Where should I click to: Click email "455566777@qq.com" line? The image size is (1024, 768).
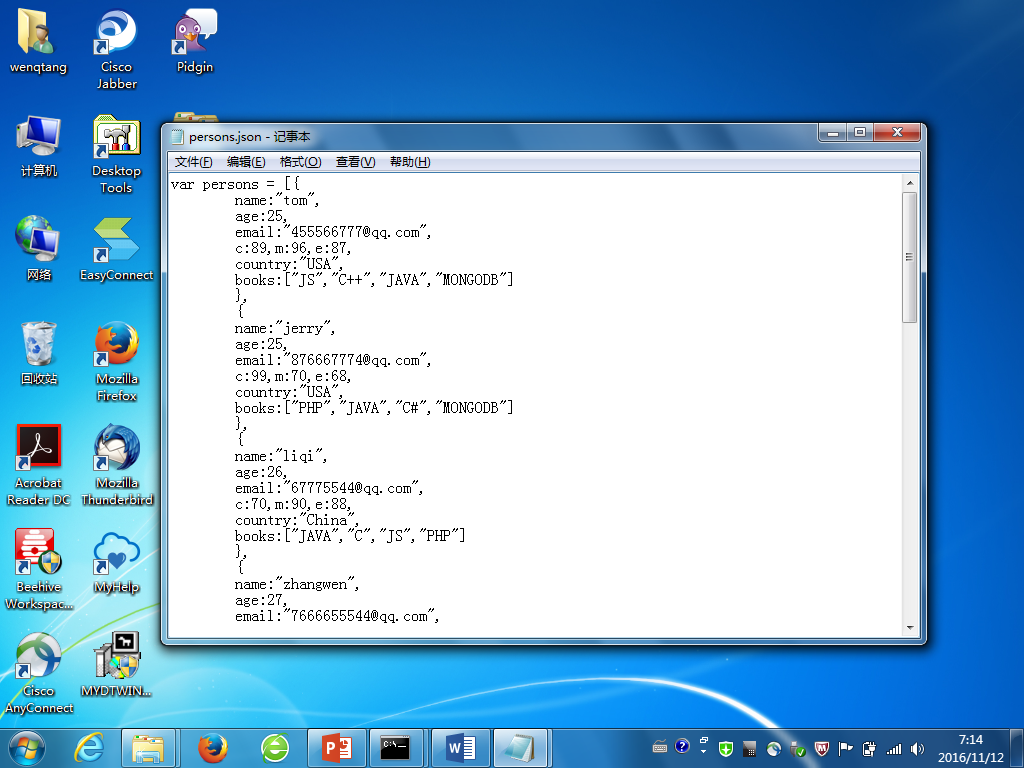[333, 232]
